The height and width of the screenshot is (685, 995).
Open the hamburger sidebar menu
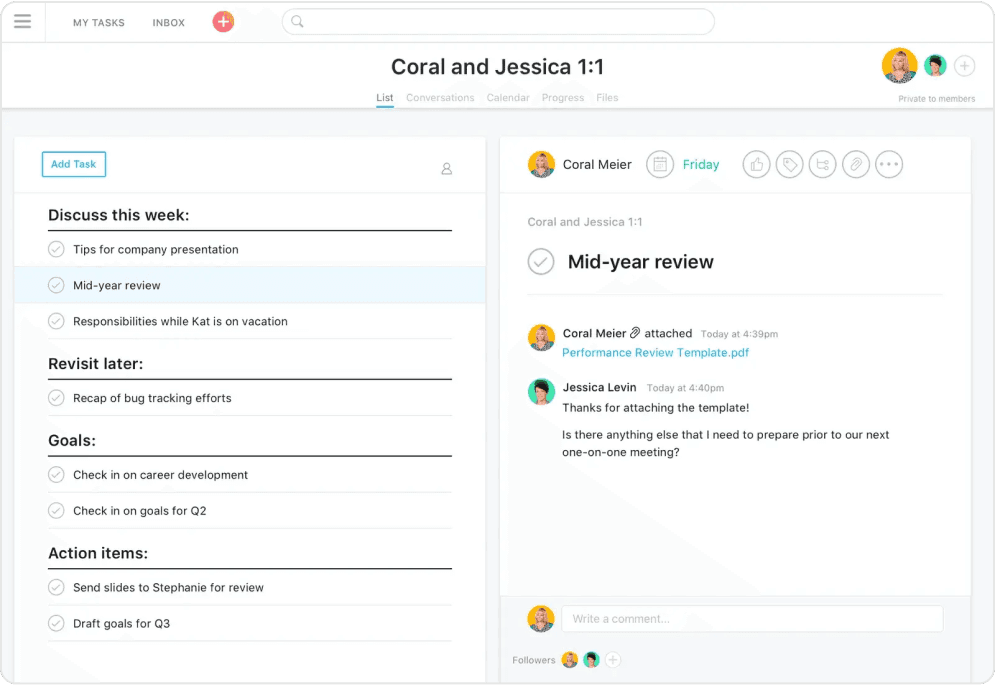22,22
